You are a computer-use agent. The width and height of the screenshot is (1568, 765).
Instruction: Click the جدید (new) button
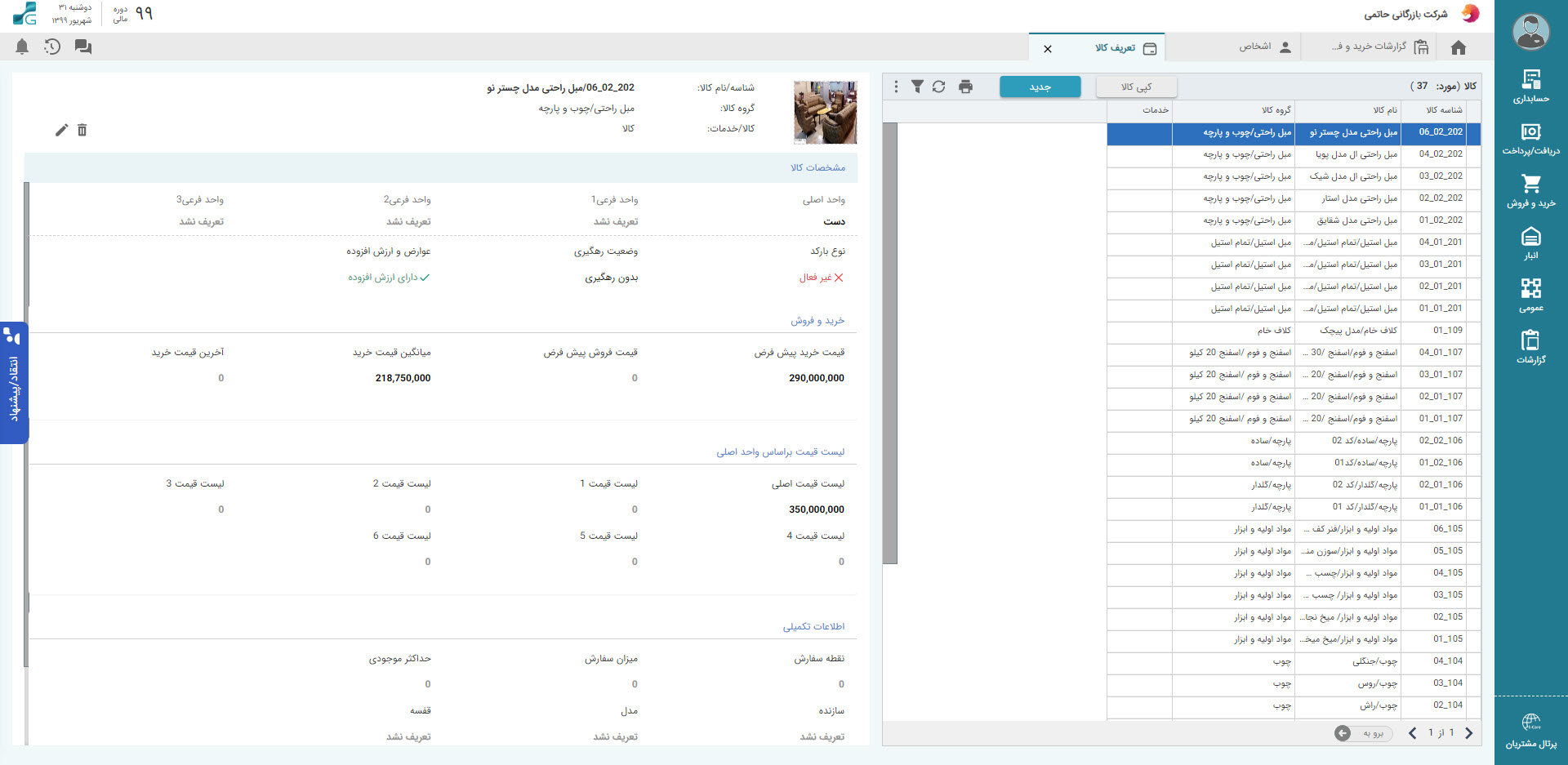[1040, 87]
